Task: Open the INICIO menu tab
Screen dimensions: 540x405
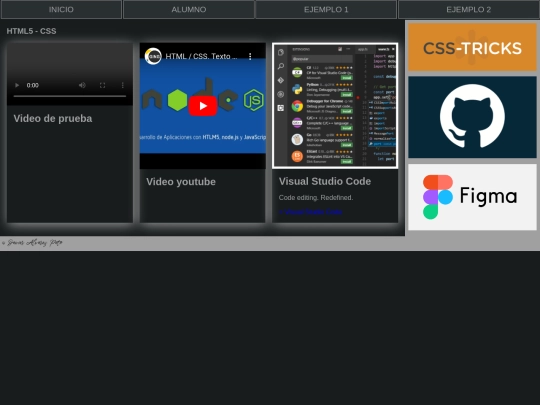Action: pos(61,9)
